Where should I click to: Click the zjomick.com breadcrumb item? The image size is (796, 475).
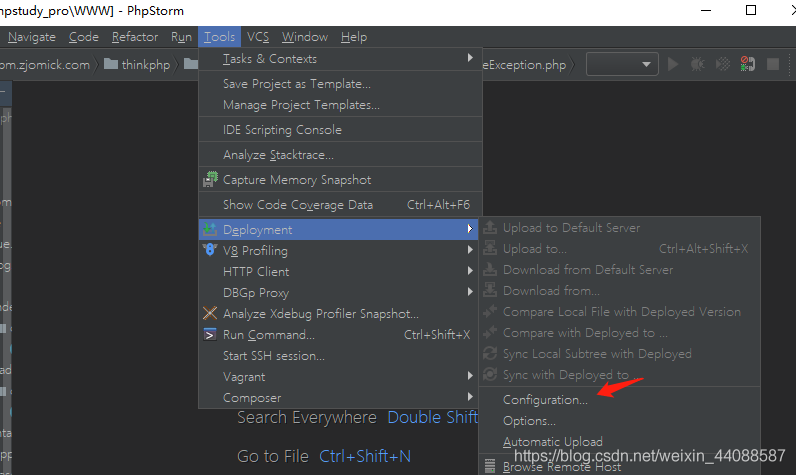coord(45,65)
